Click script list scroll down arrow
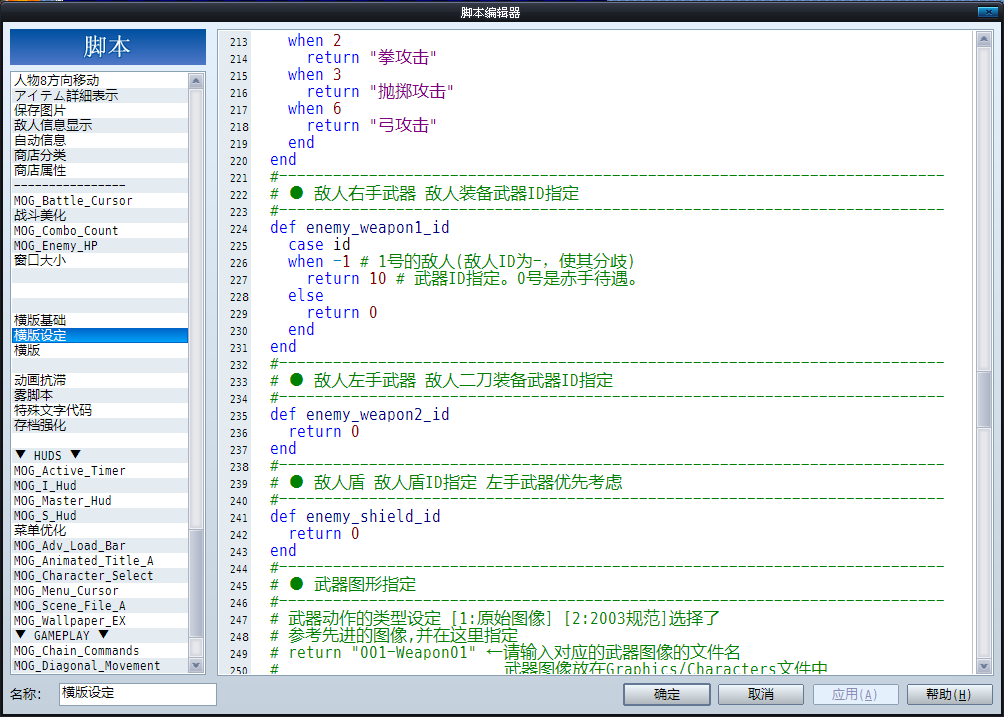 [x=197, y=666]
